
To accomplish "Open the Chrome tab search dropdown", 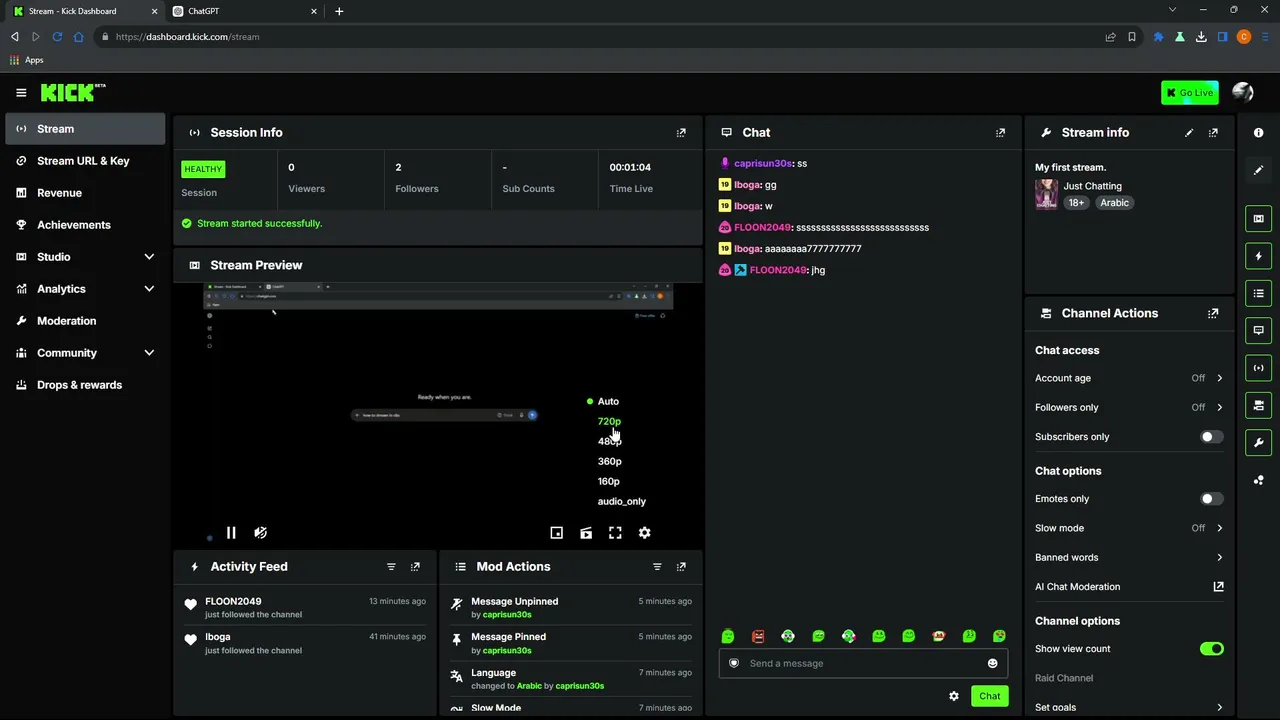I will [1172, 10].
